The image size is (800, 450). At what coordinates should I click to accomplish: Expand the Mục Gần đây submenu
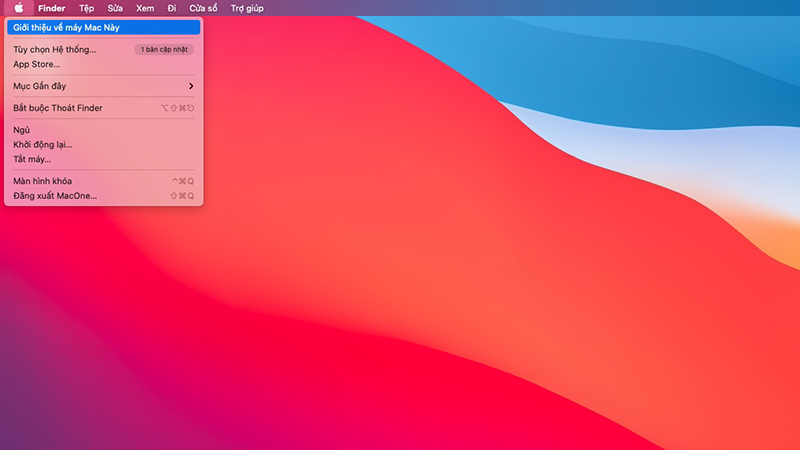104,86
